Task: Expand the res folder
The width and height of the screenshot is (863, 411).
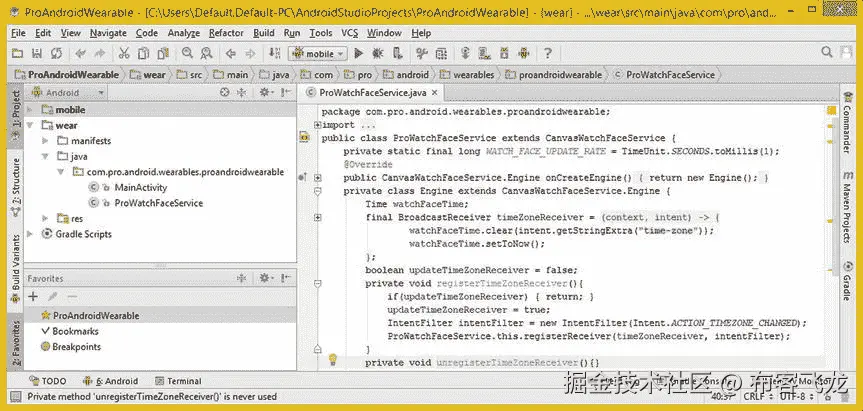Action: (x=45, y=218)
